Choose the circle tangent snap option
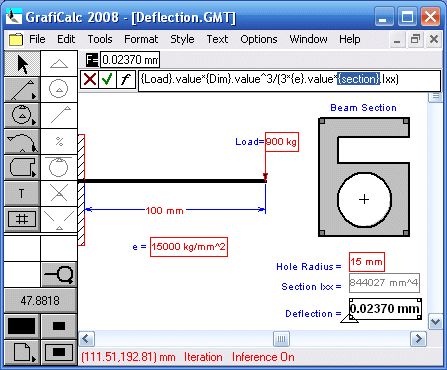This screenshot has height=370, width=447. [x=59, y=167]
